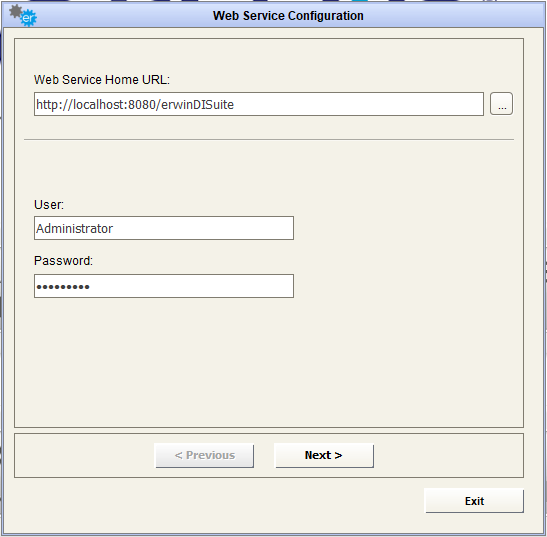Click on the masked password dots

pos(63,287)
